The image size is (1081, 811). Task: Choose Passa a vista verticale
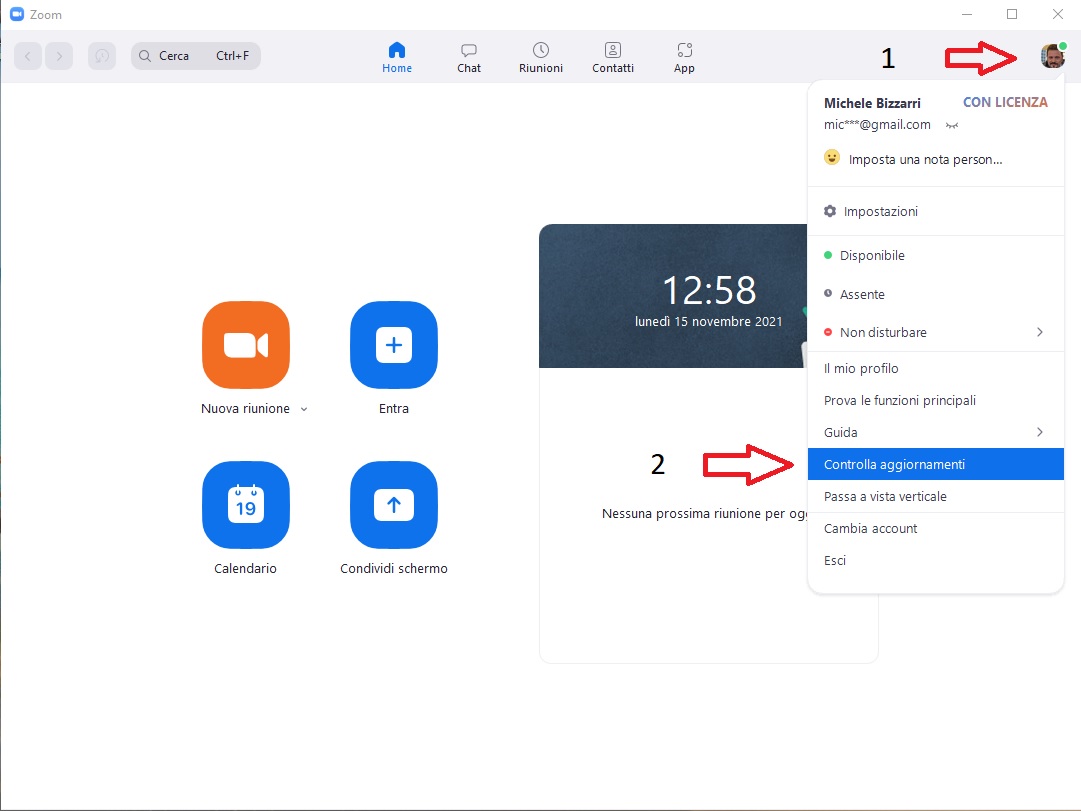[x=936, y=497]
